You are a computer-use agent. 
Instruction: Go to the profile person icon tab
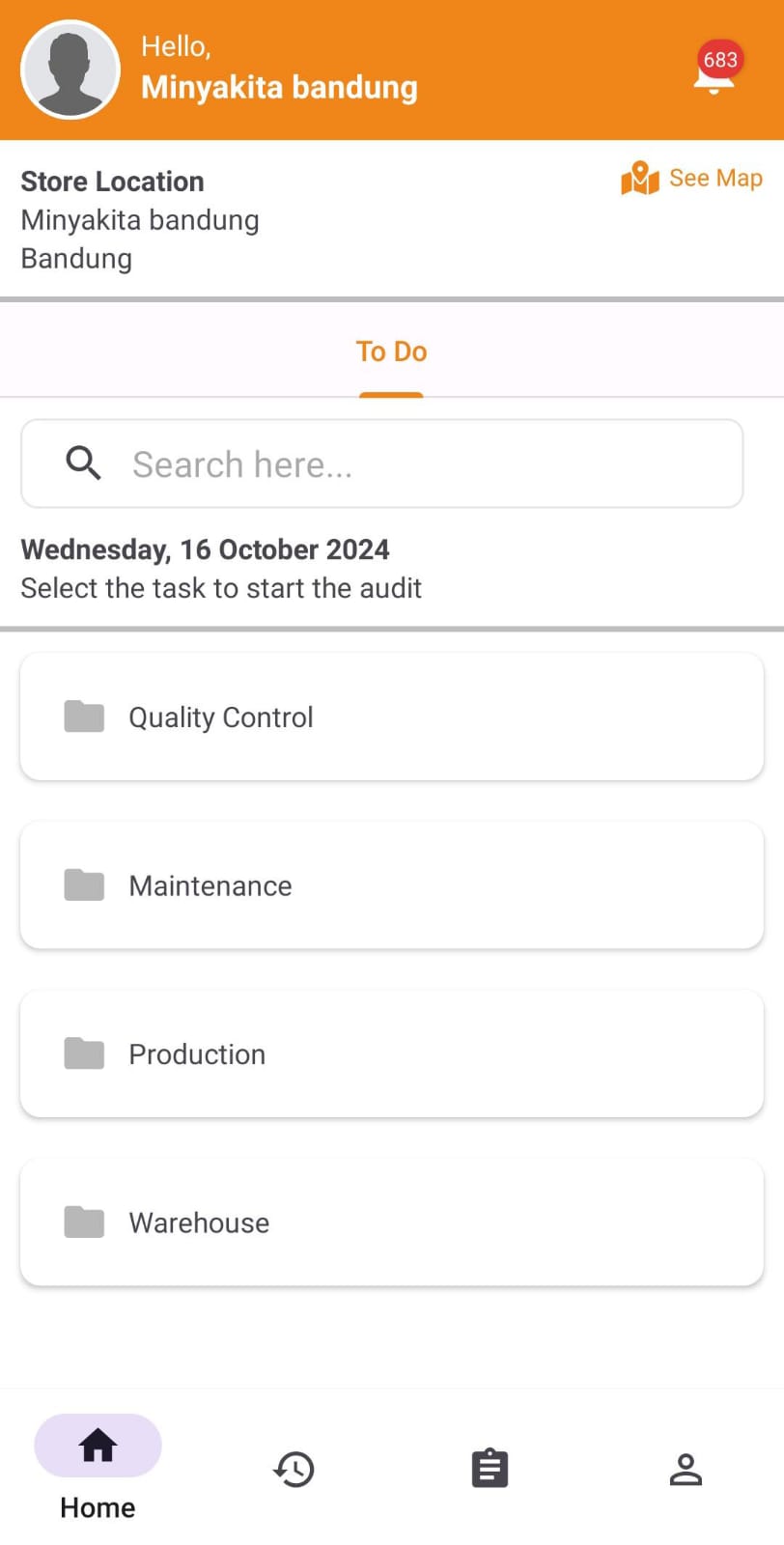pos(686,1469)
